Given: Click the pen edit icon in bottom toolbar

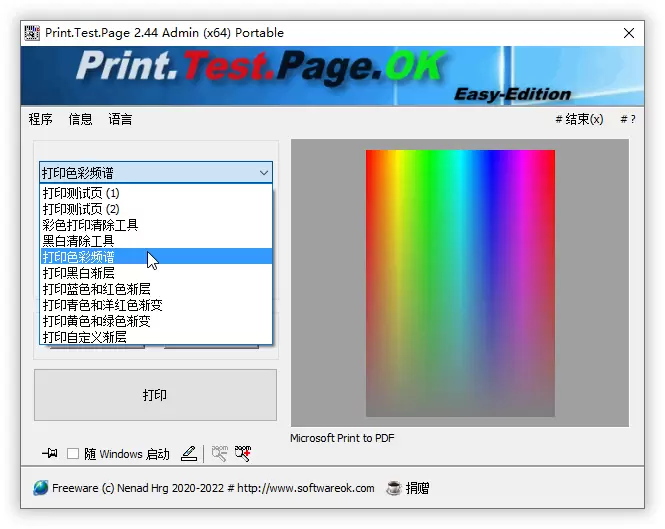Looking at the screenshot, I should 189,453.
